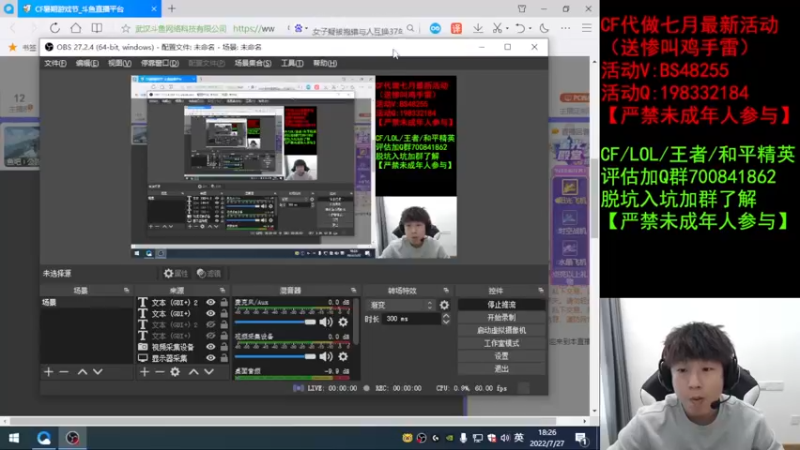Screen dimensions: 800x450
Task: Toggle visibility of 显示器采集 source
Action: (x=210, y=358)
